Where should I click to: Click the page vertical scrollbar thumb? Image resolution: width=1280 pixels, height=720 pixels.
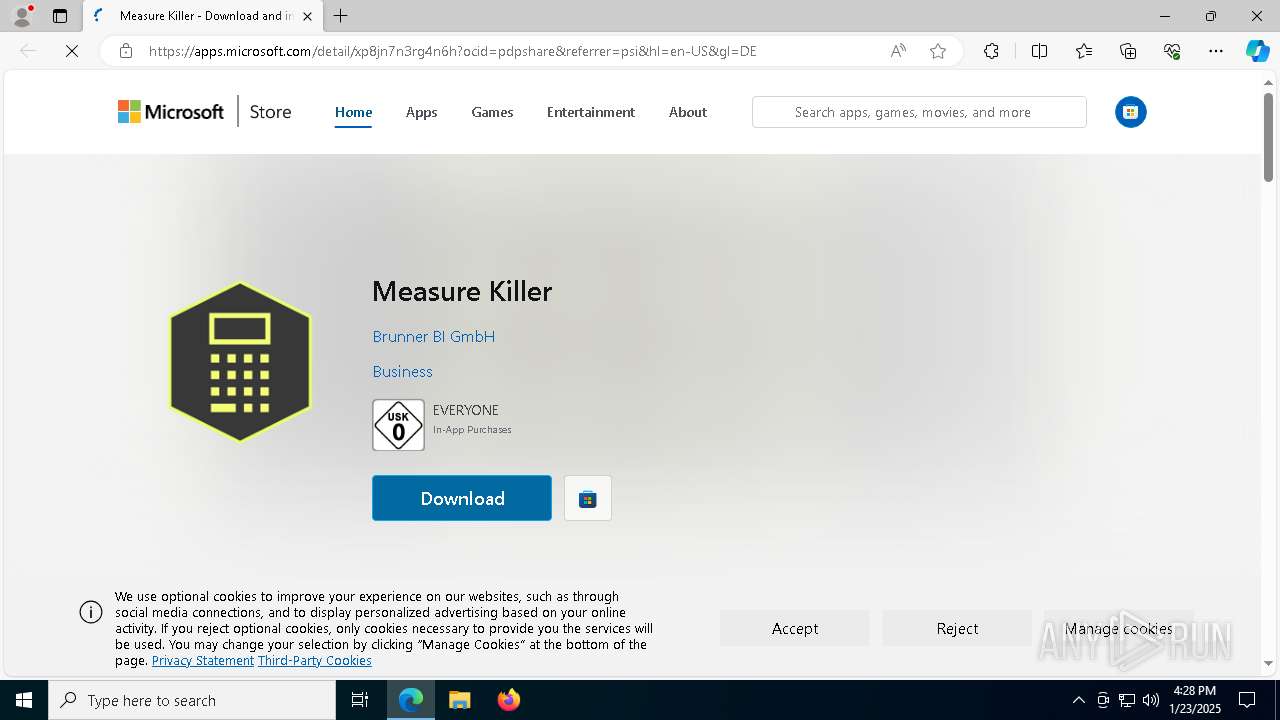click(1268, 138)
